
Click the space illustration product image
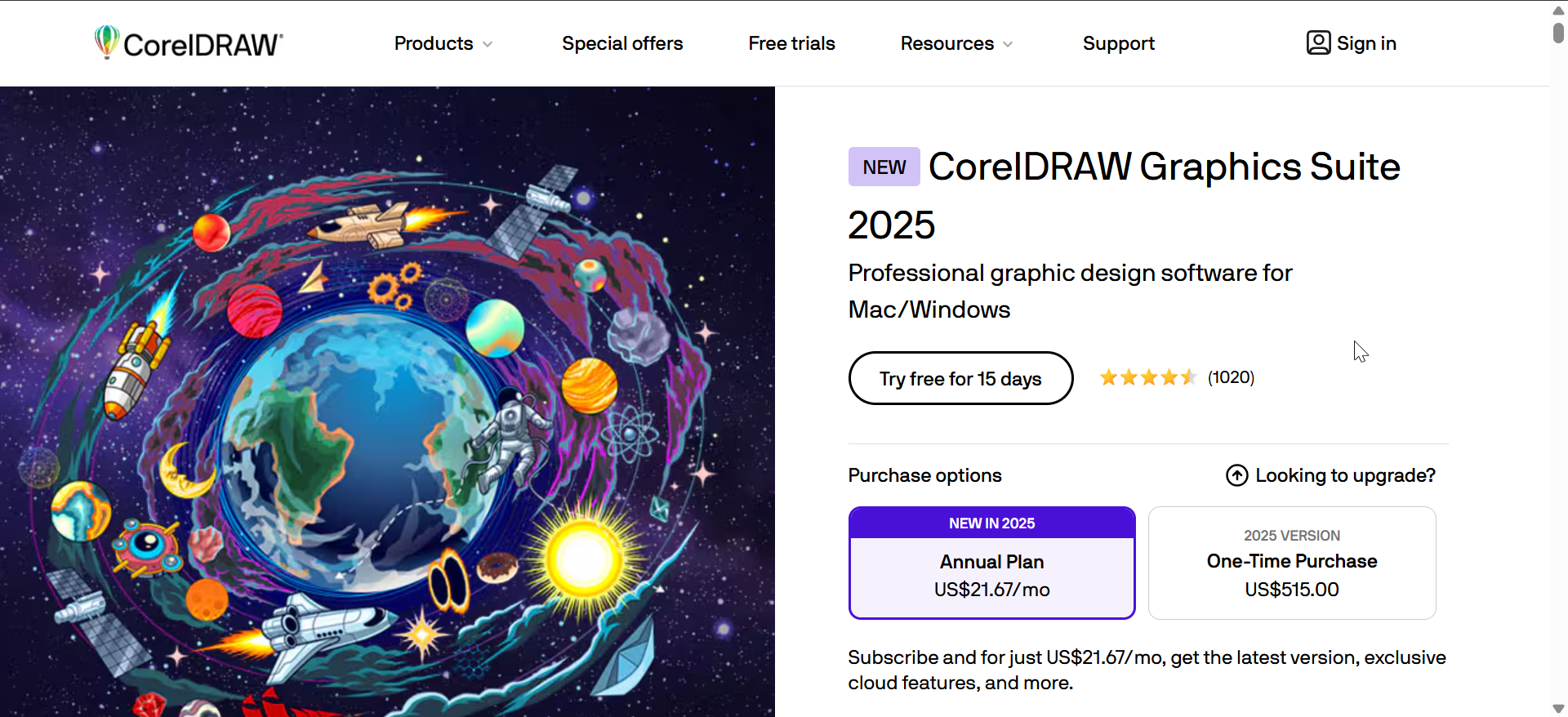[x=387, y=402]
